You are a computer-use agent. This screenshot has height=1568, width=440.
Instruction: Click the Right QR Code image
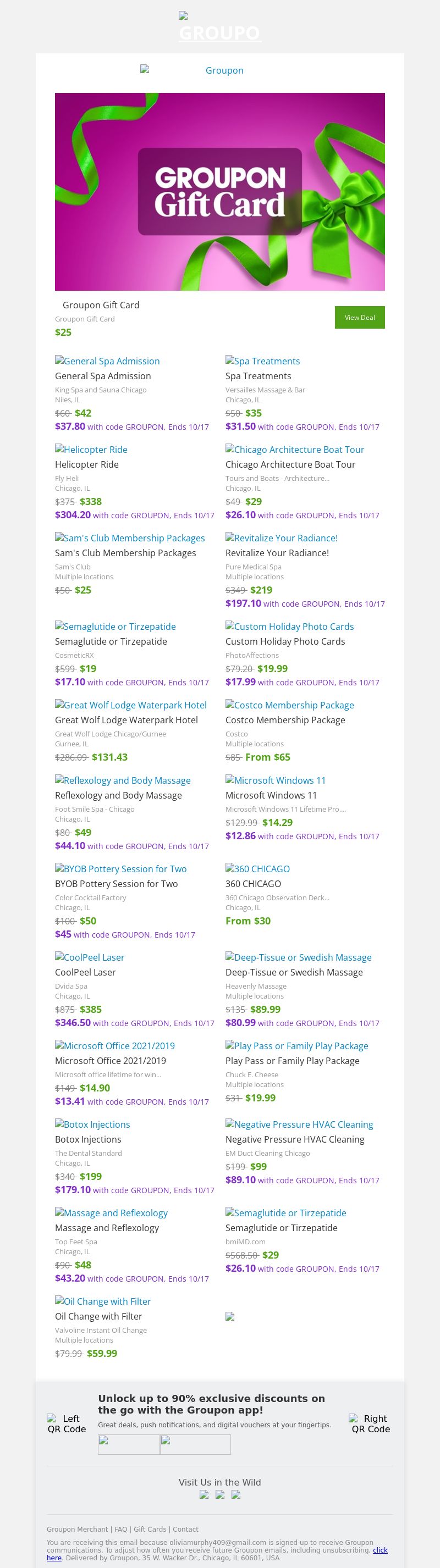pos(371,1424)
